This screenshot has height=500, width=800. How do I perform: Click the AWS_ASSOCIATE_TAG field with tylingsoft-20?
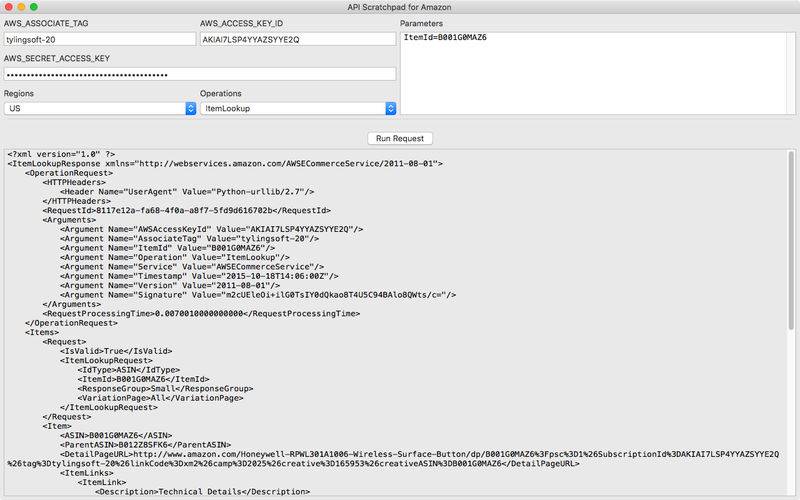[x=100, y=39]
